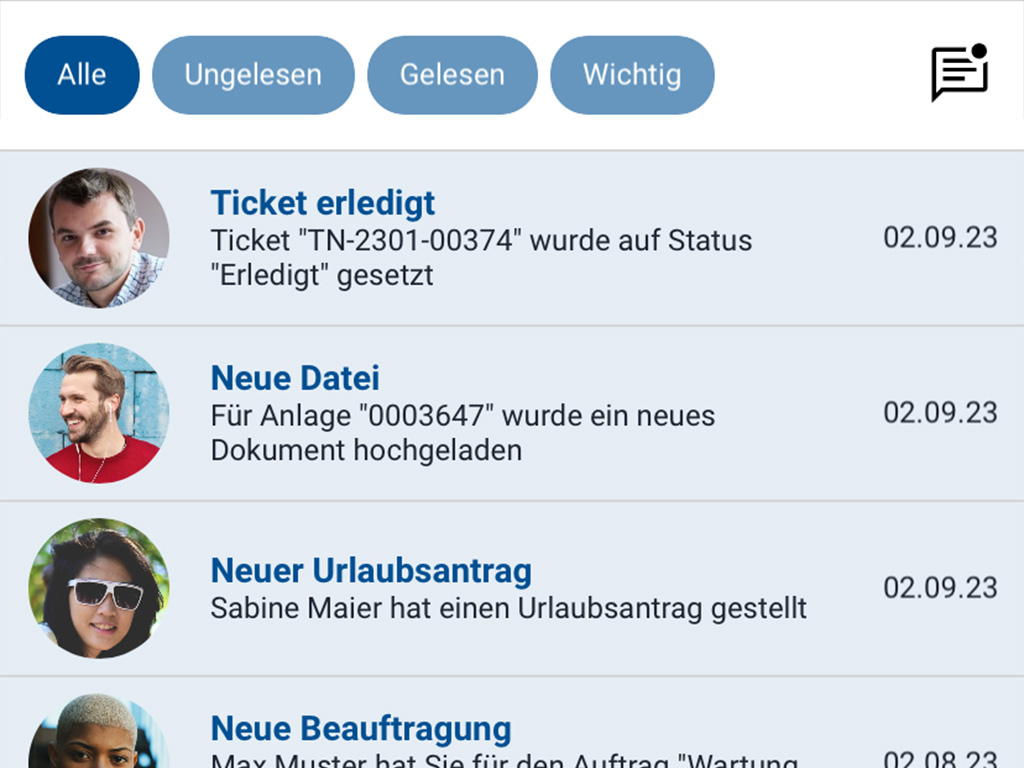Viewport: 1024px width, 768px height.
Task: Click date of Neue Datei entry
Action: 940,412
